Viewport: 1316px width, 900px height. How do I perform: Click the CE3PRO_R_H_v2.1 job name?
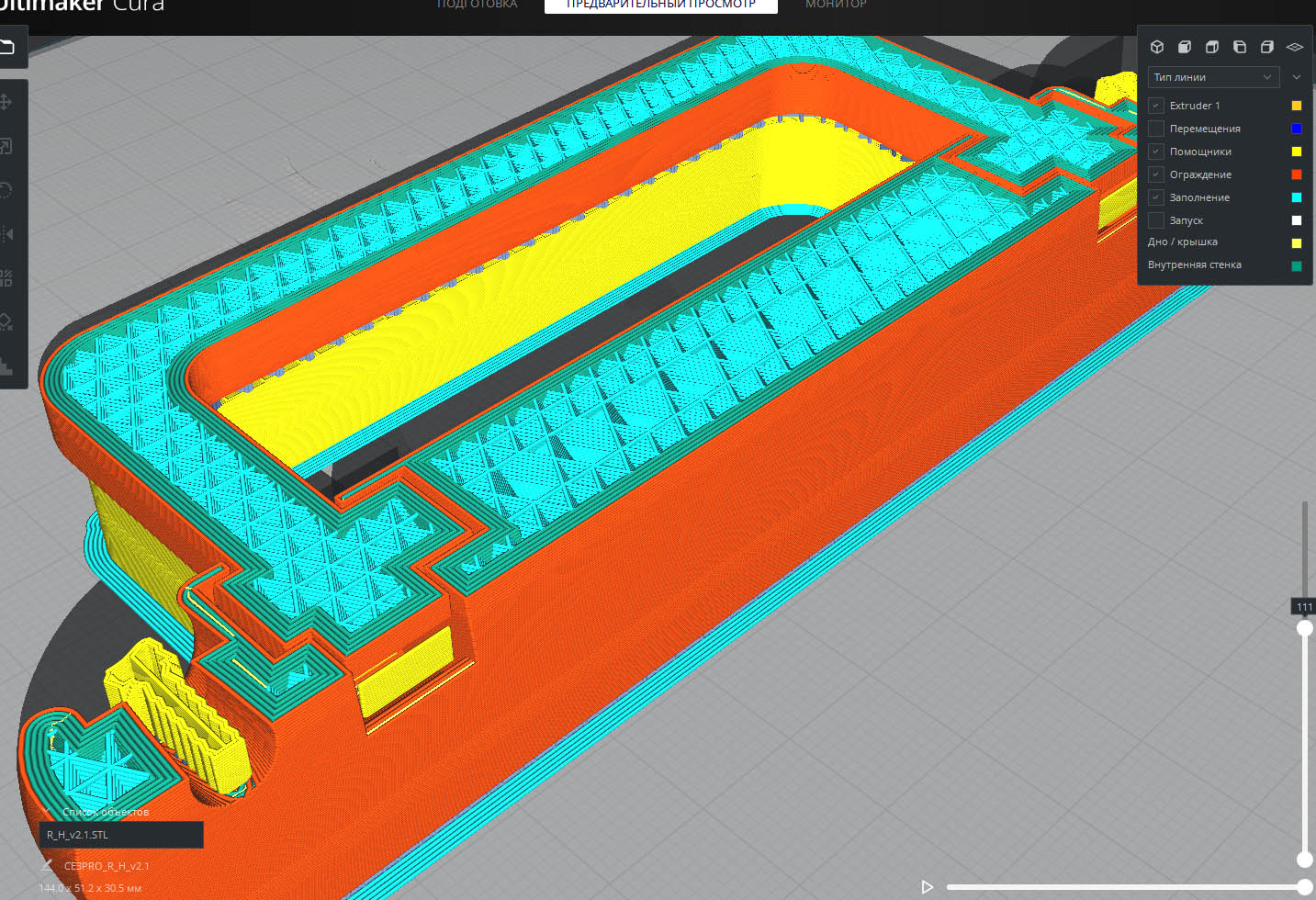pos(107,866)
